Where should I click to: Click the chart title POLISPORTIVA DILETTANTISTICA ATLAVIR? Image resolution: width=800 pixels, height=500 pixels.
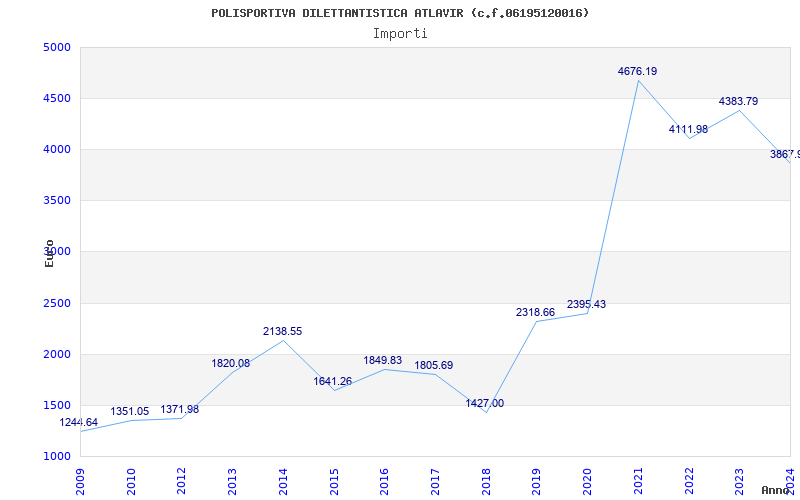(400, 13)
